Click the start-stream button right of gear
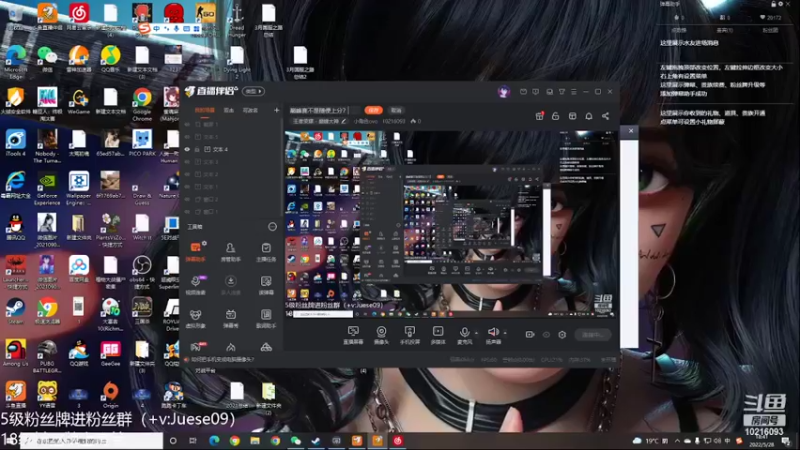 592,335
